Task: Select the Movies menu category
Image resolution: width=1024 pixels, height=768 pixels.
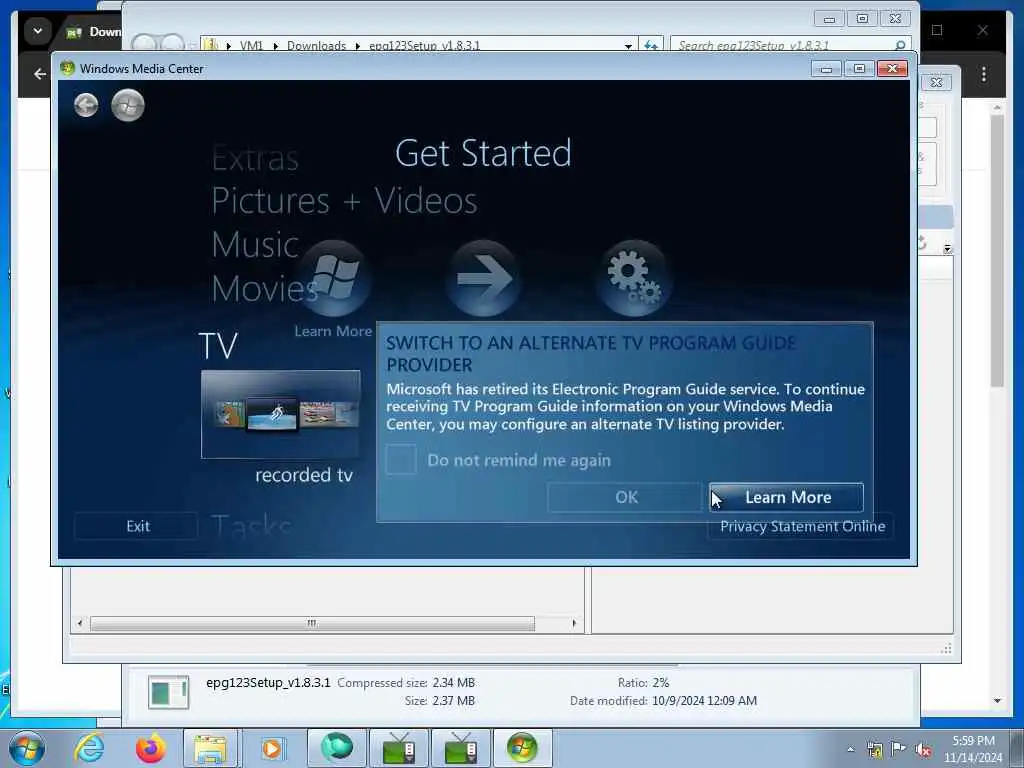Action: [264, 289]
